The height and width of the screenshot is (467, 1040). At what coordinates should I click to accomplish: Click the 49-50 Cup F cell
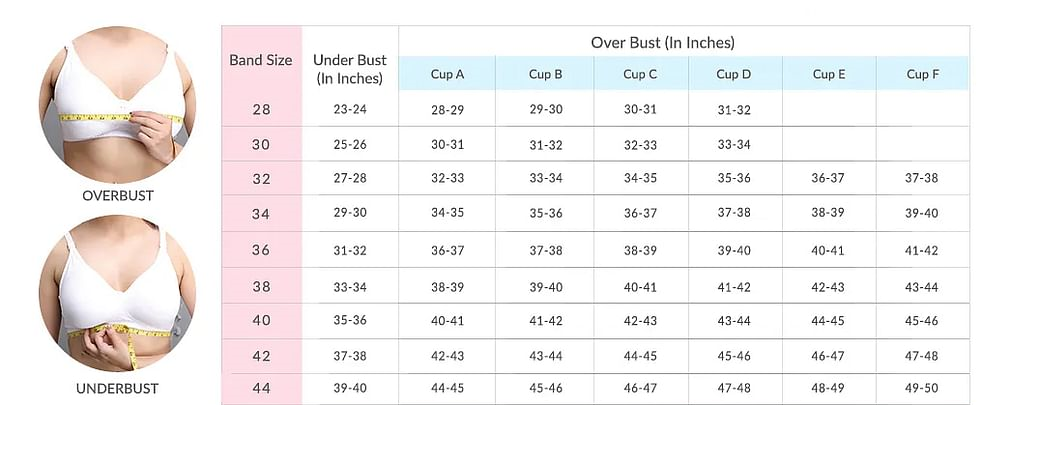point(922,388)
